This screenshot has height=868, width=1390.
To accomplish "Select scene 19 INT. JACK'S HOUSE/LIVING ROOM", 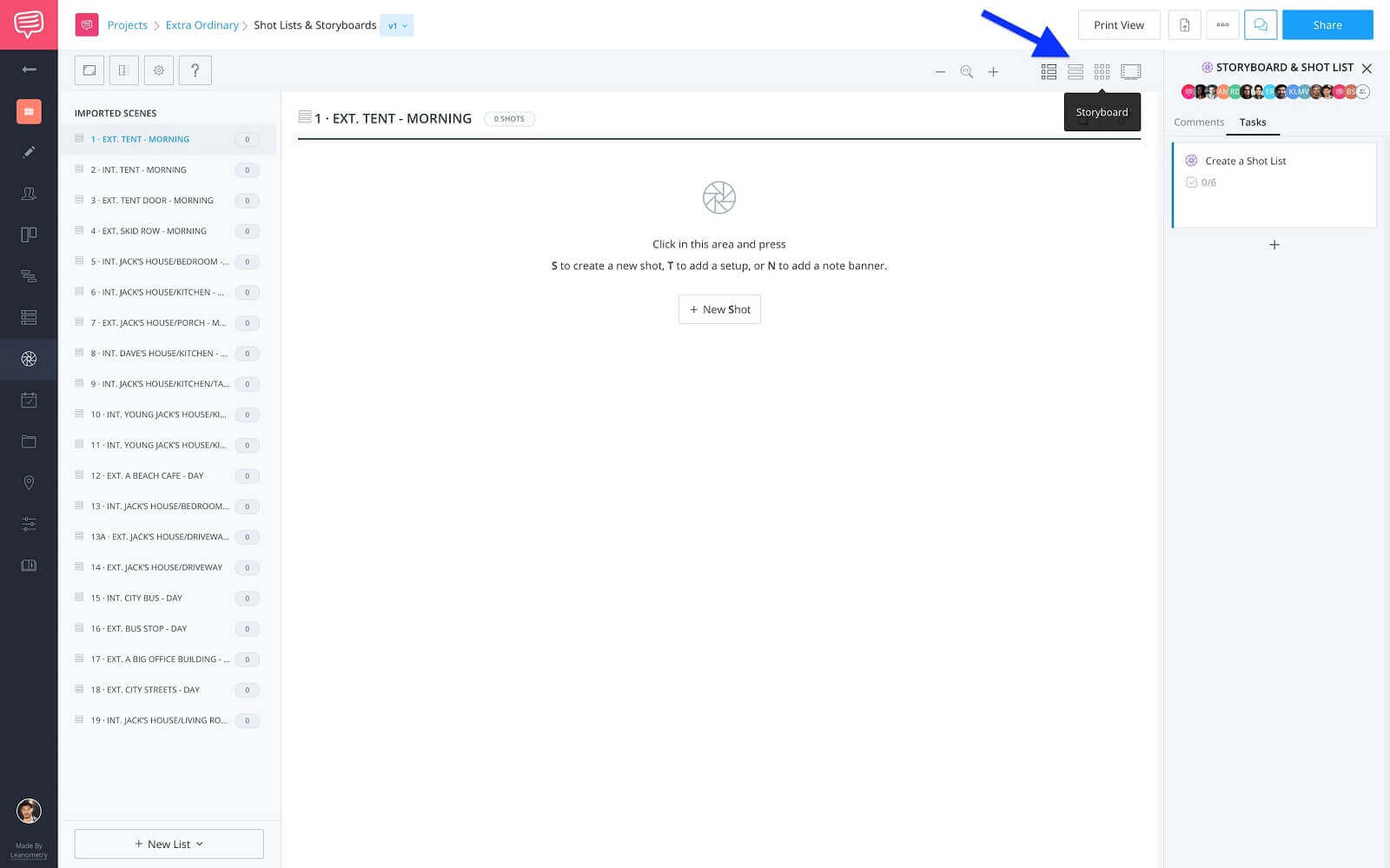I will pyautogui.click(x=168, y=720).
